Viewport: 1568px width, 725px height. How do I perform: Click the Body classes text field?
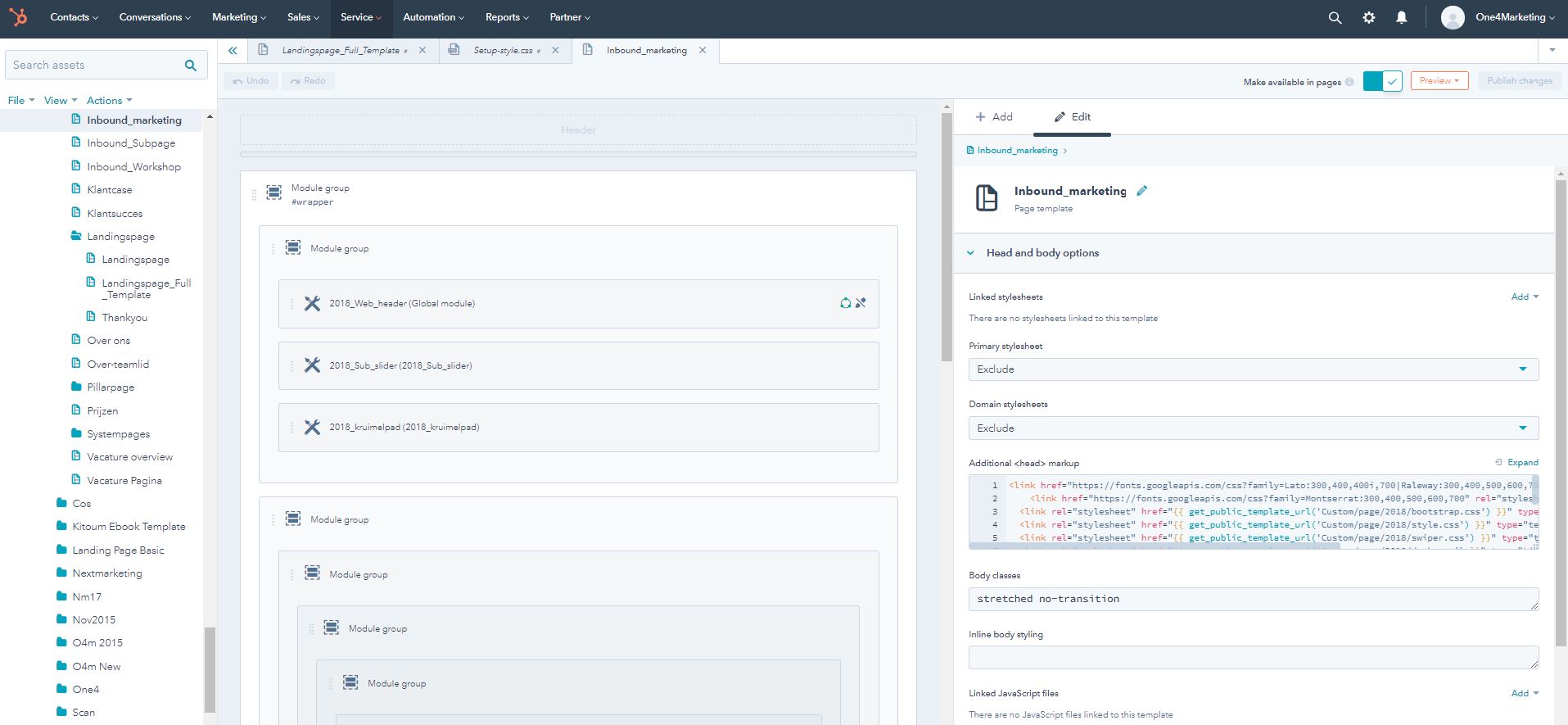click(1254, 599)
